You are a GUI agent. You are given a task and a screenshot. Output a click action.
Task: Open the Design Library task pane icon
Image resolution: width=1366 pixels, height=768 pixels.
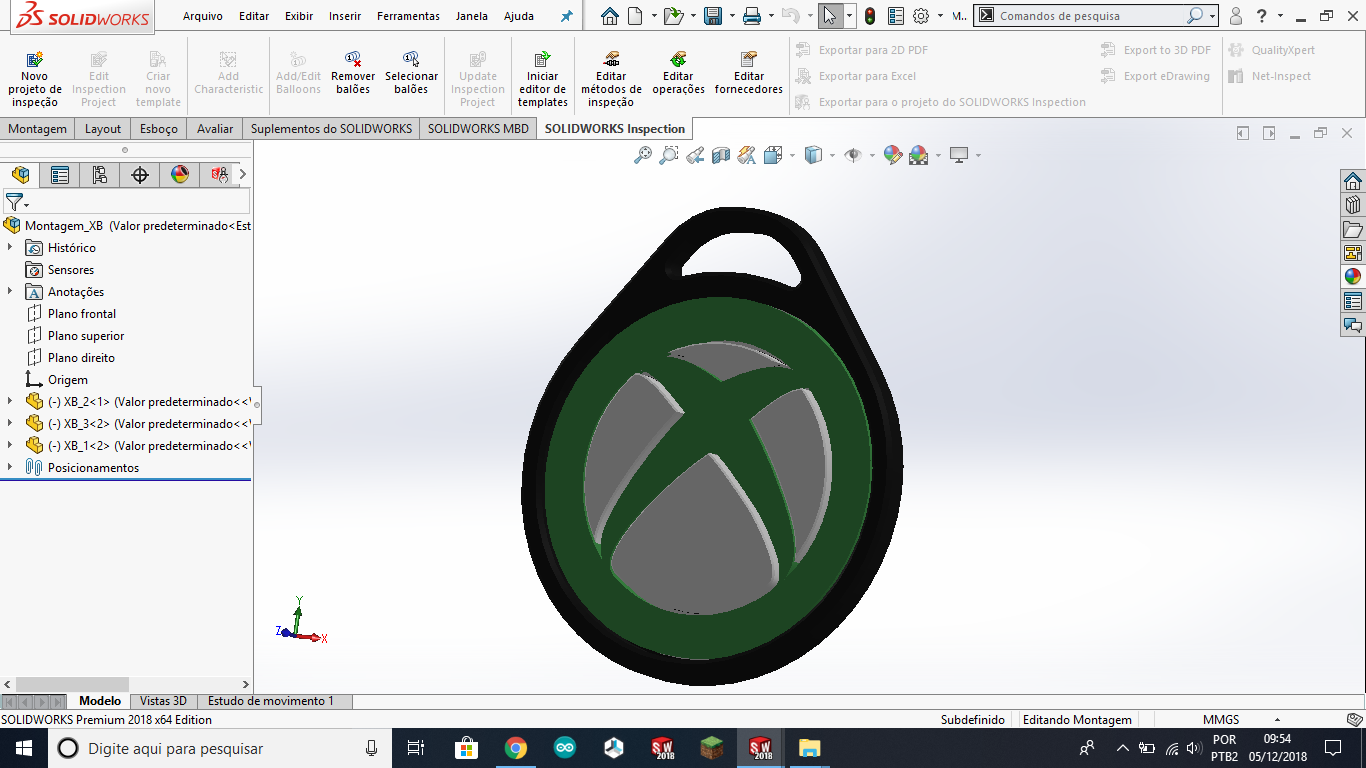1353,205
